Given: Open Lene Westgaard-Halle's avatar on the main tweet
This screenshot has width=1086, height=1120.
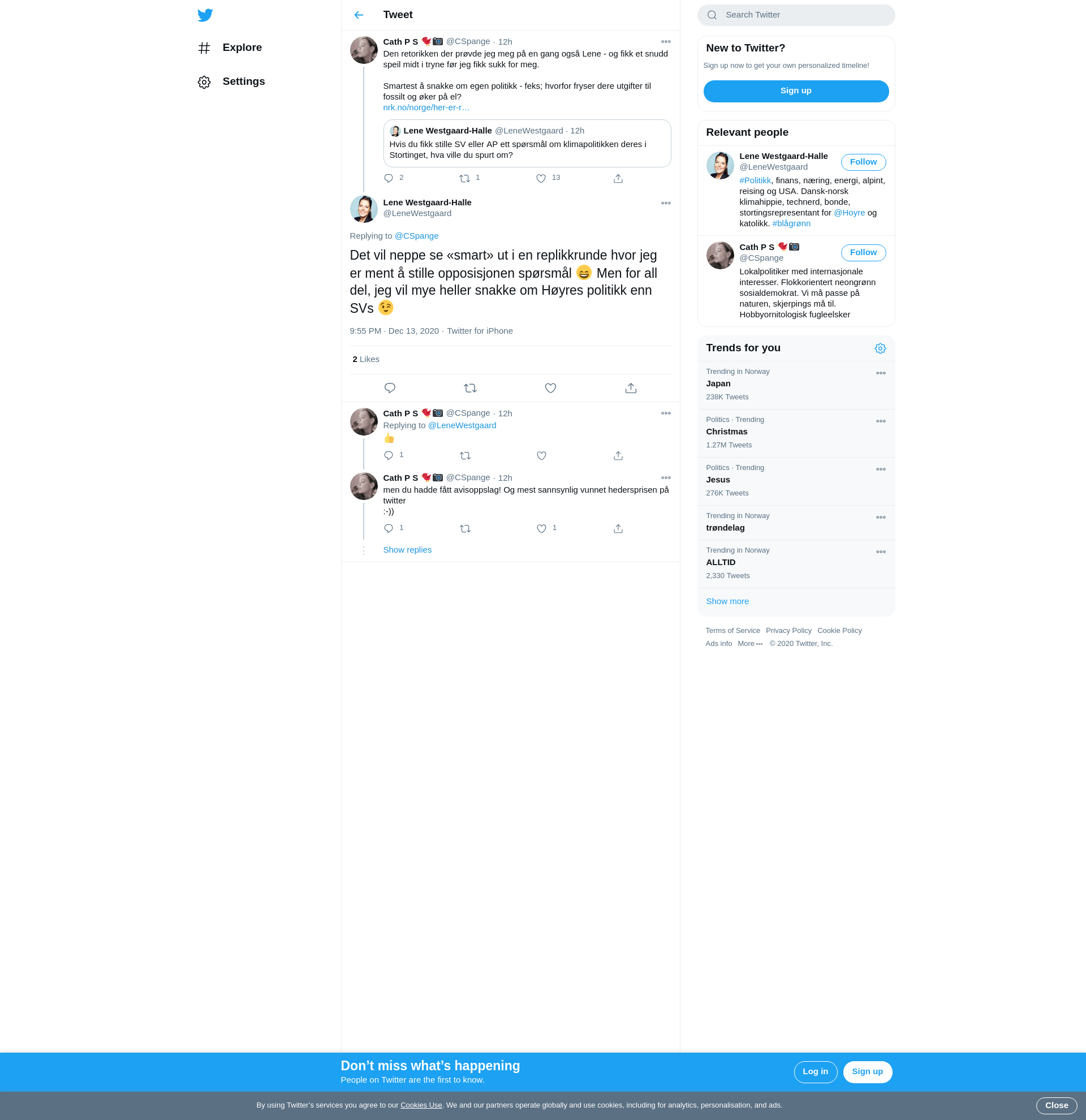Looking at the screenshot, I should [x=364, y=209].
